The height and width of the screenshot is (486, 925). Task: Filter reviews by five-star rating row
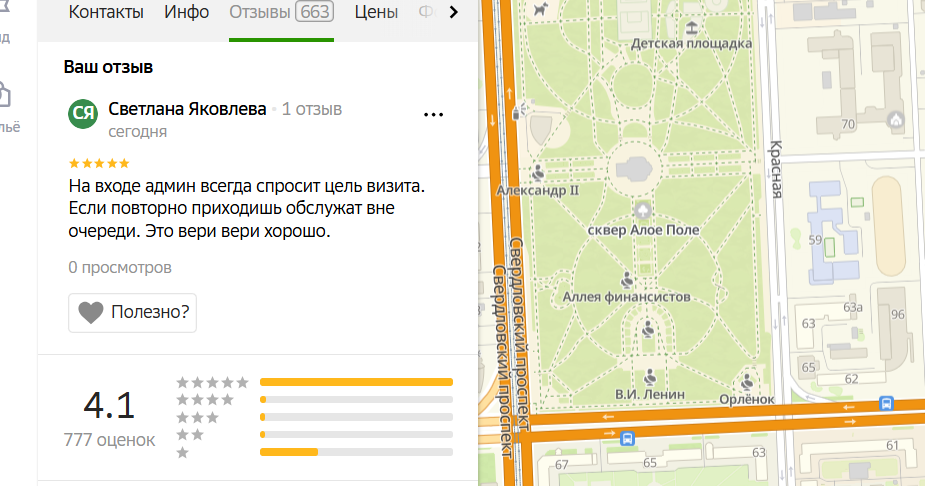click(x=315, y=382)
